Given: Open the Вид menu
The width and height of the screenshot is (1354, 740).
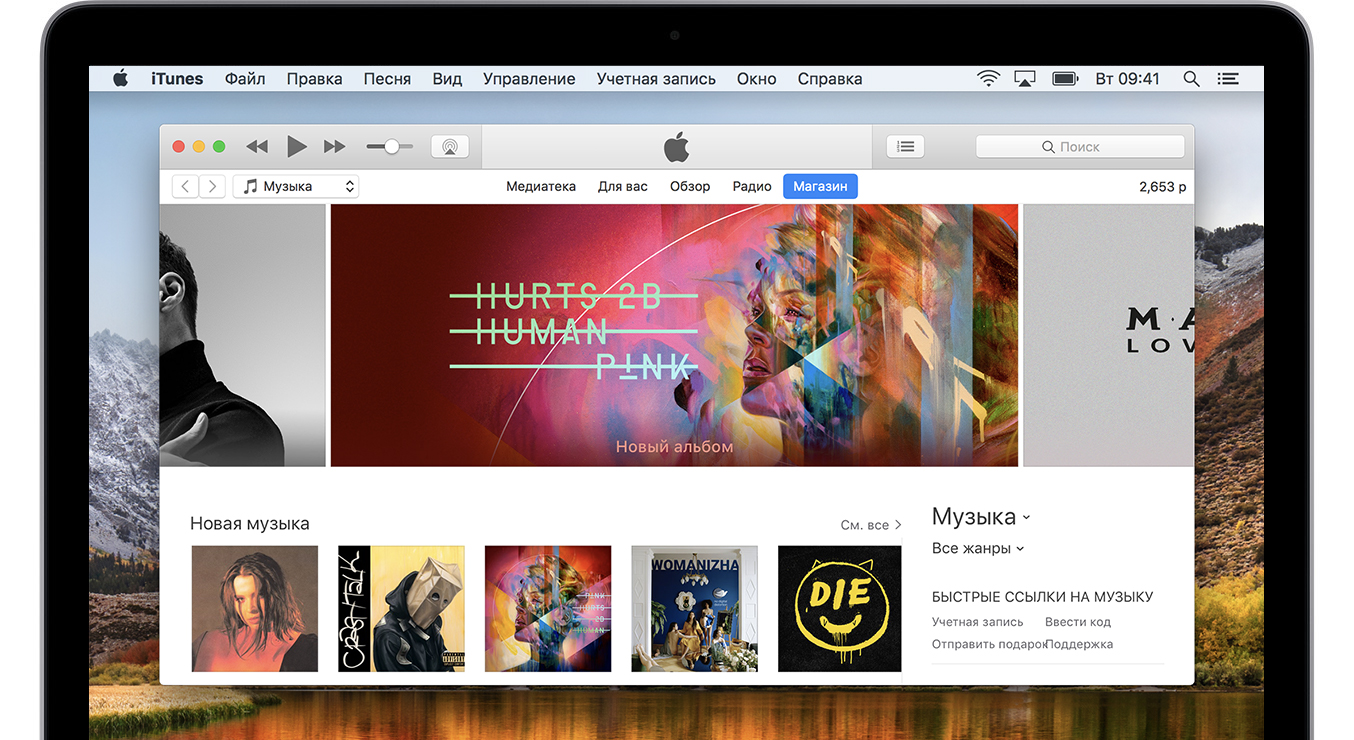Looking at the screenshot, I should 447,79.
